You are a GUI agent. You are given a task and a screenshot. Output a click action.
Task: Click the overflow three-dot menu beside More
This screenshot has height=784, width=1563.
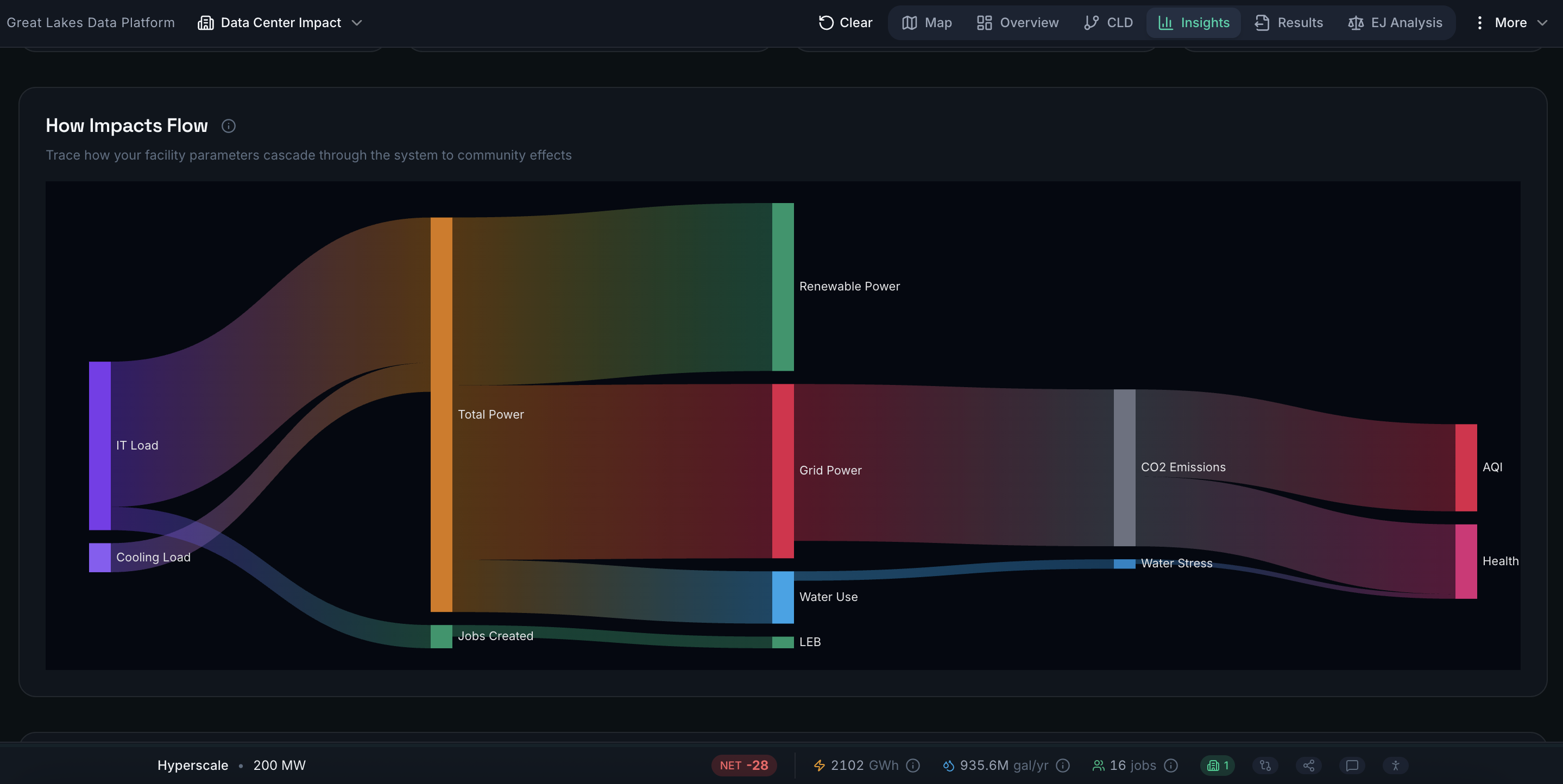click(1479, 22)
